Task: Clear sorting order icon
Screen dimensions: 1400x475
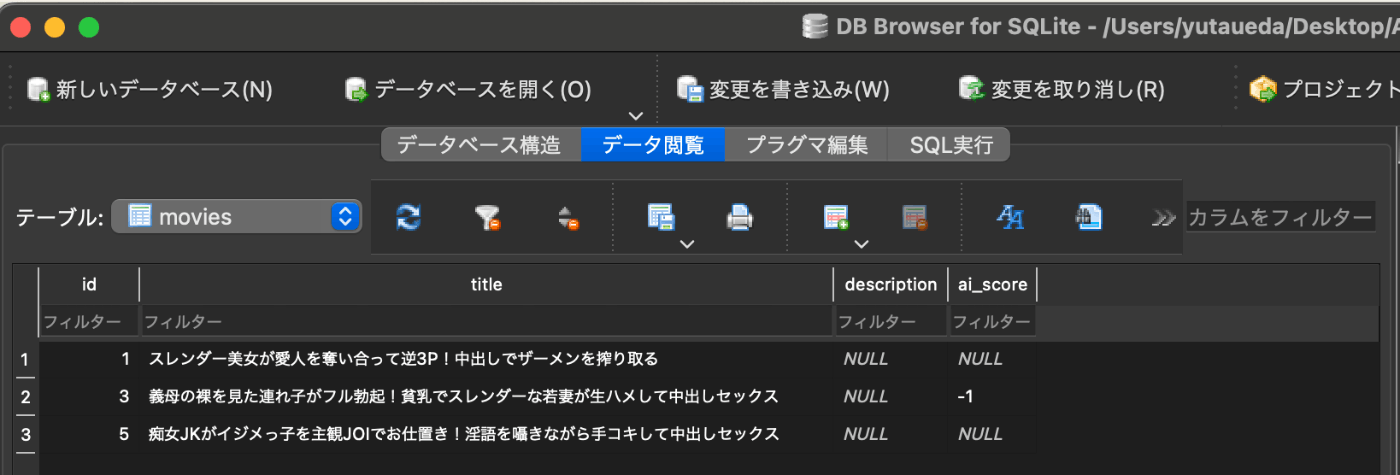Action: tap(568, 217)
